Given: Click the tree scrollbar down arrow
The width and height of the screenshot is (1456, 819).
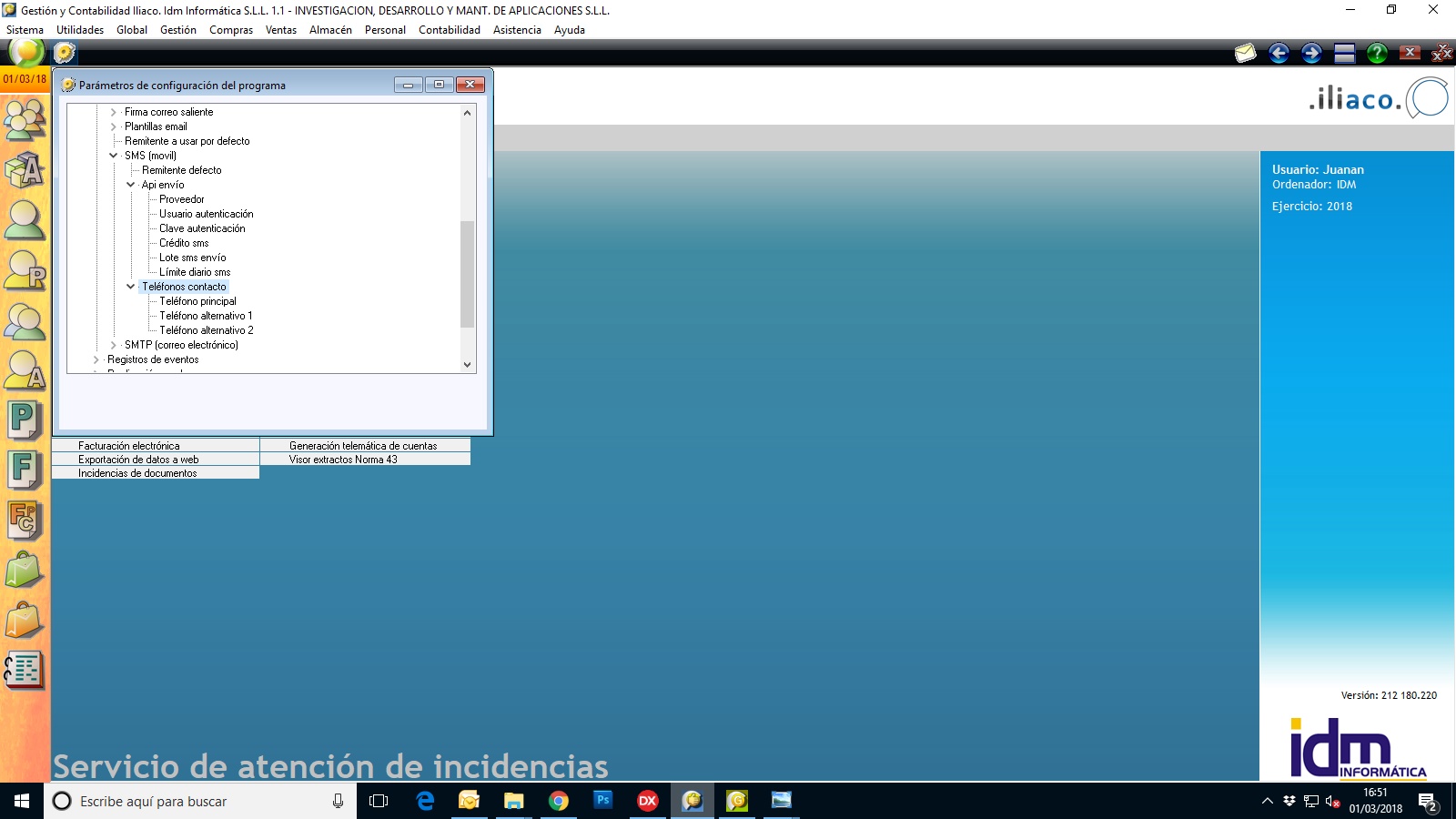Looking at the screenshot, I should coord(468,365).
